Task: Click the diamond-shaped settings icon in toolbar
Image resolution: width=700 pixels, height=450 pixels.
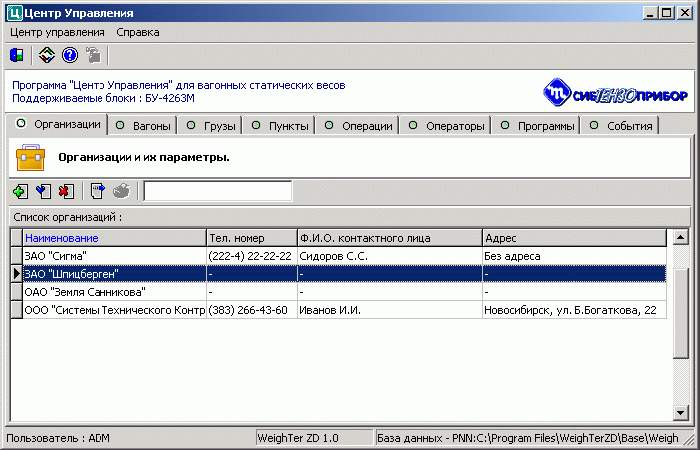Action: pyautogui.click(x=46, y=55)
